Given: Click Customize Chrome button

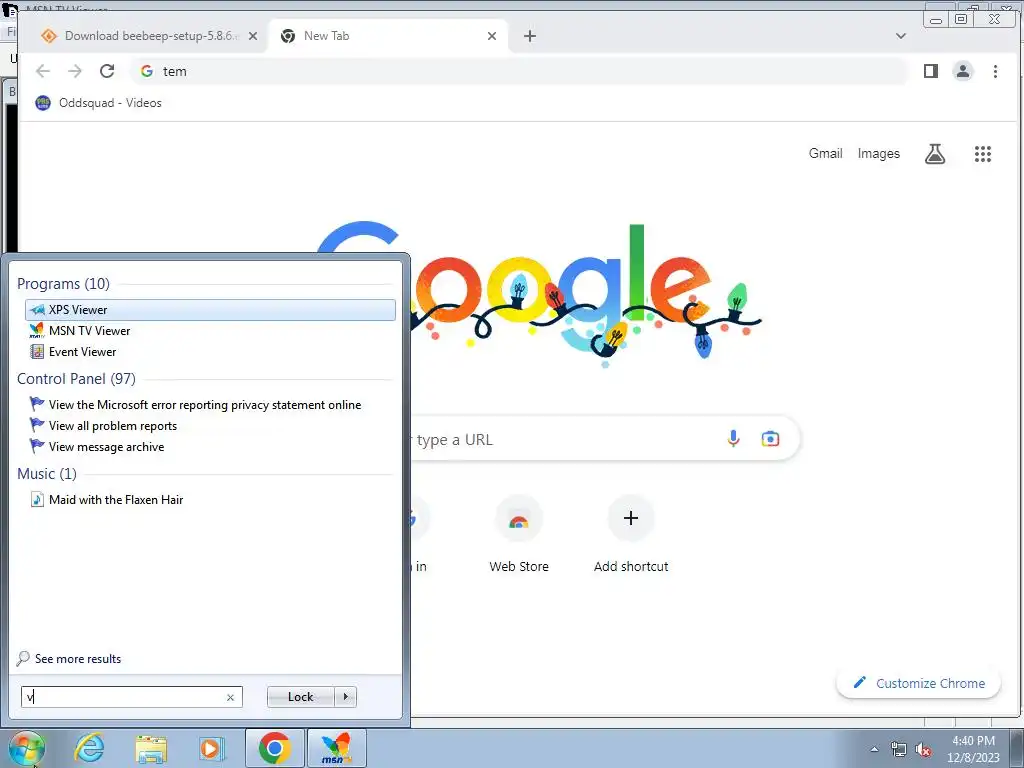Looking at the screenshot, I should [x=919, y=683].
